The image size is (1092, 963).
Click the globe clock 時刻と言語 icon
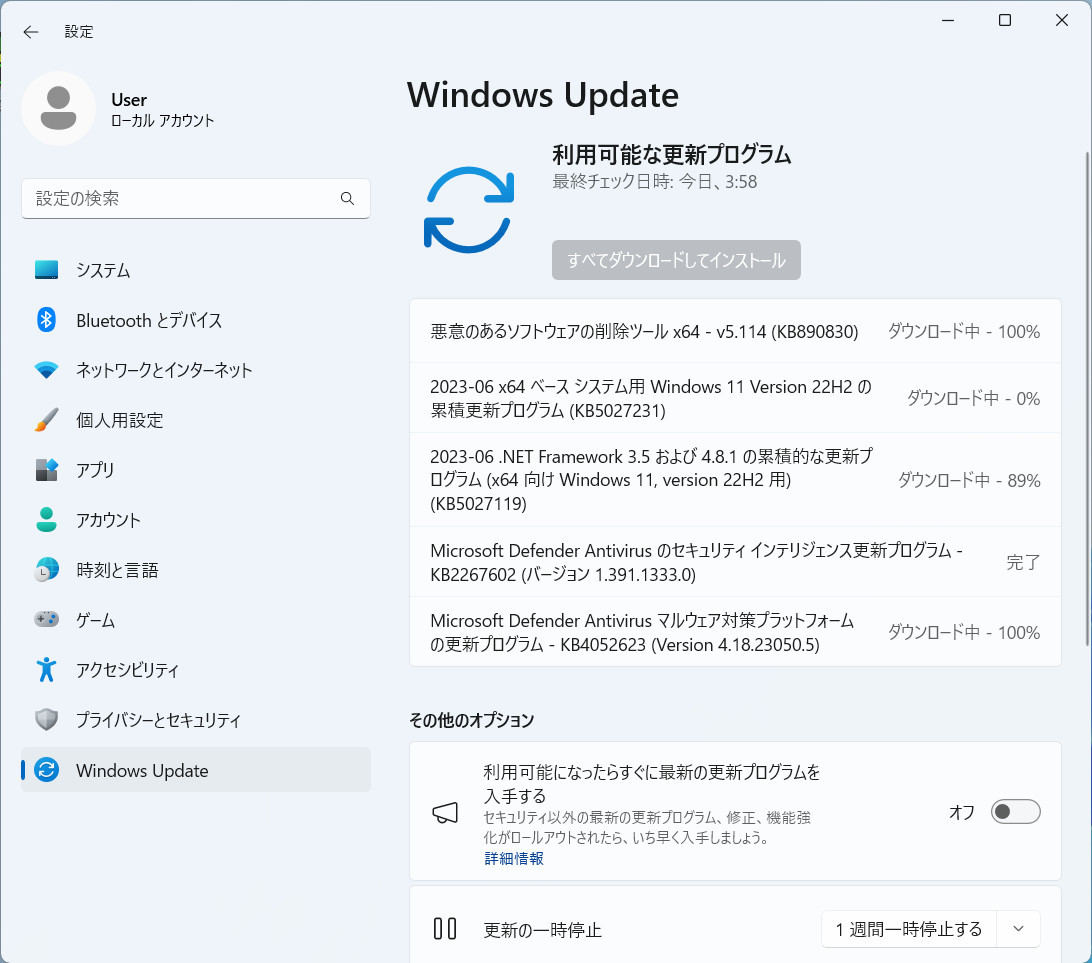[x=47, y=570]
